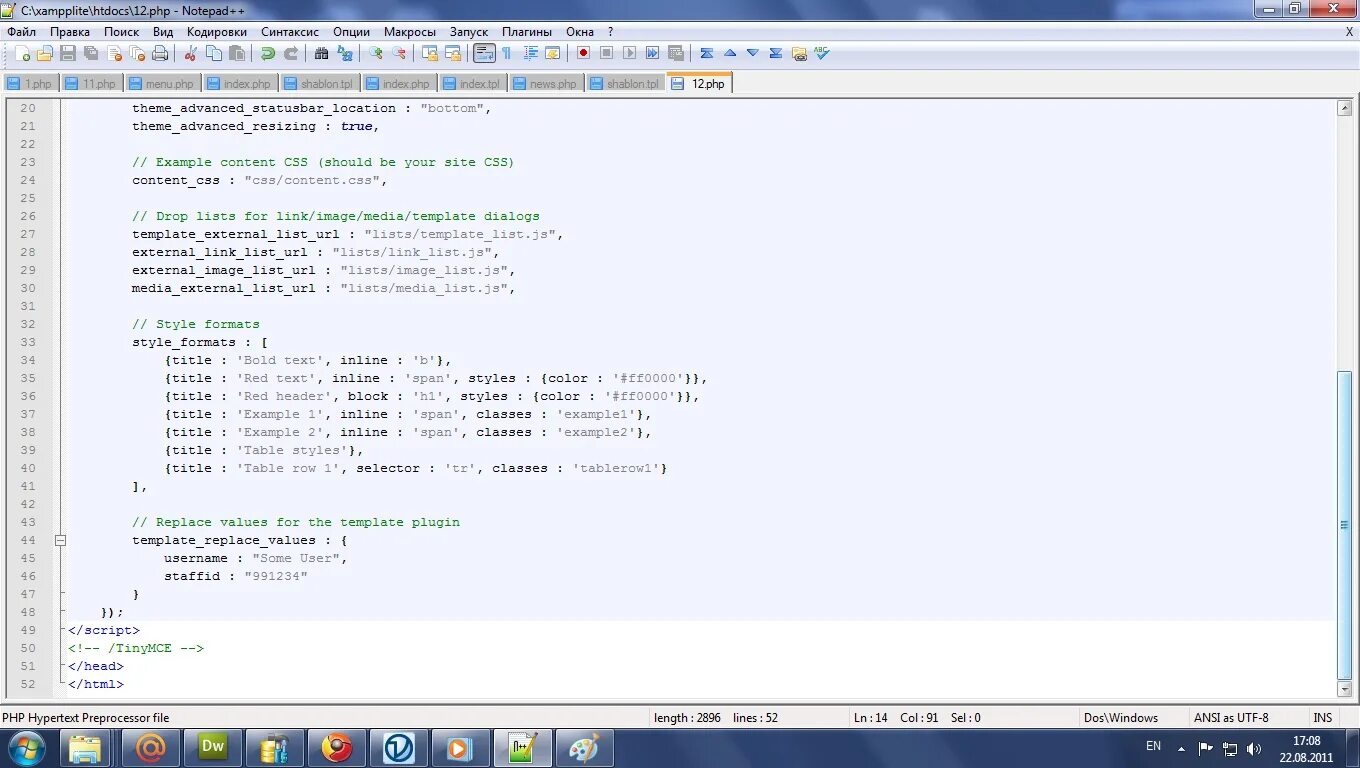Close the document with X beside menu bar

pos(1349,32)
